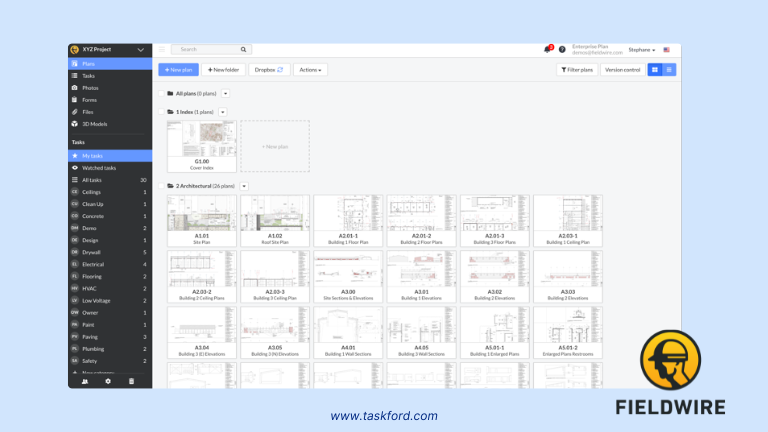The width and height of the screenshot is (768, 432).
Task: Select the 2 Architectural folder checkbox
Action: click(160, 186)
